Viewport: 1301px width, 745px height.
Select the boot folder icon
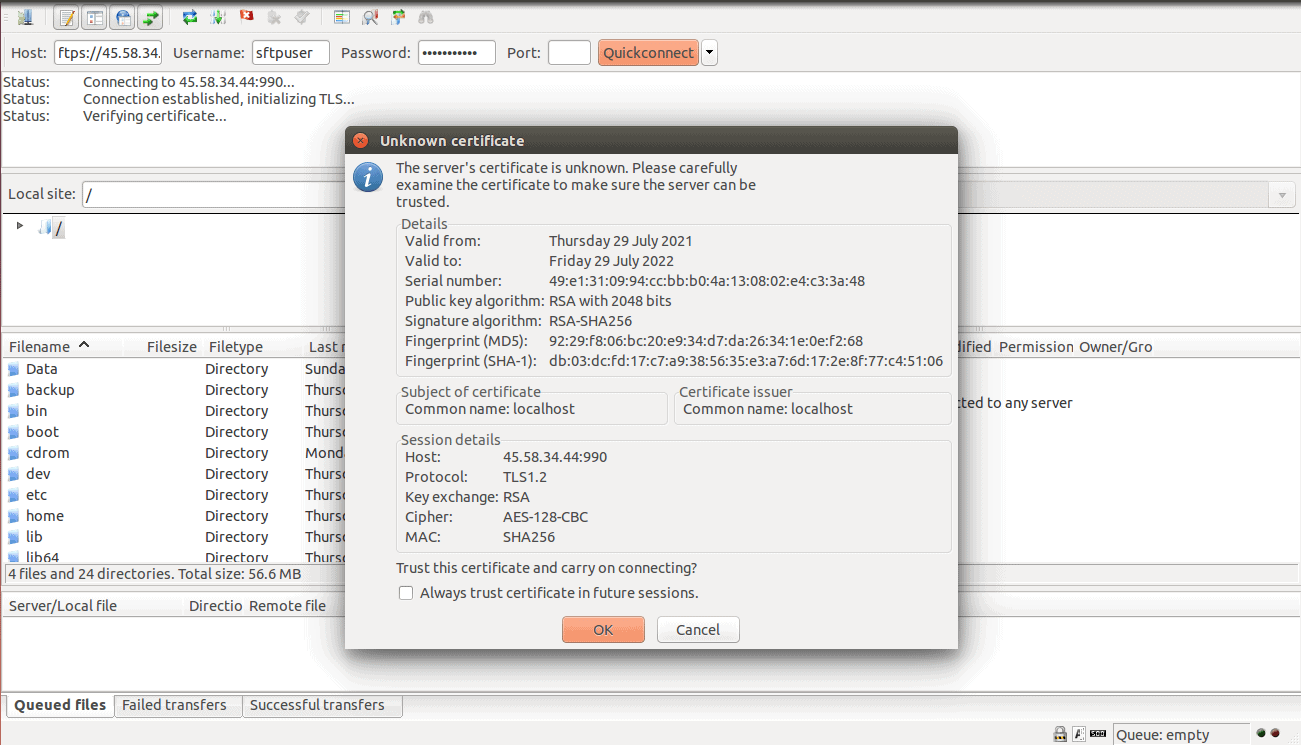[x=14, y=432]
